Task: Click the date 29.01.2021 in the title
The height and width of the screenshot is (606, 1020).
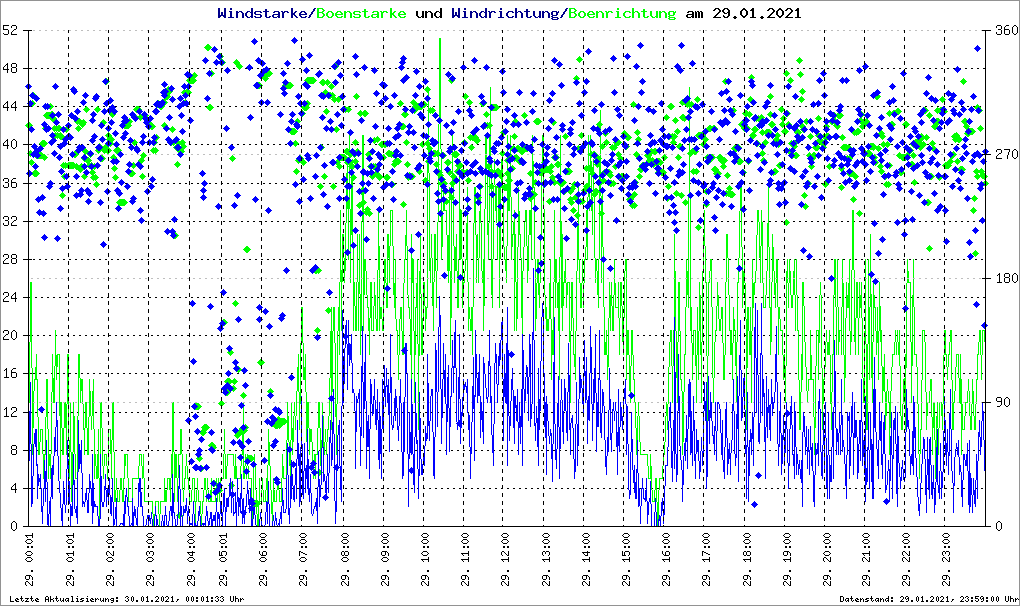Action: pyautogui.click(x=757, y=13)
